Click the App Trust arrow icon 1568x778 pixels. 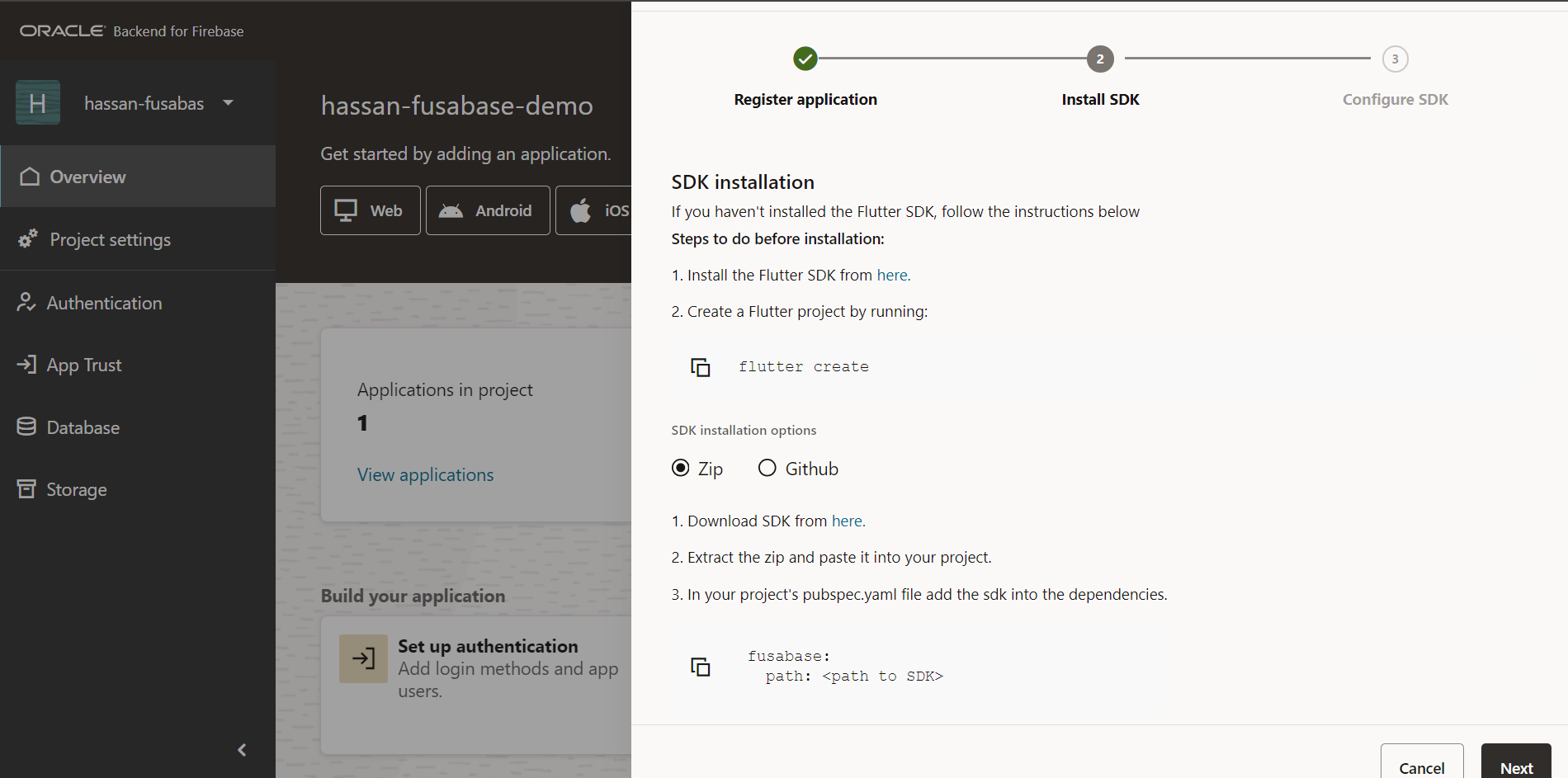click(26, 364)
